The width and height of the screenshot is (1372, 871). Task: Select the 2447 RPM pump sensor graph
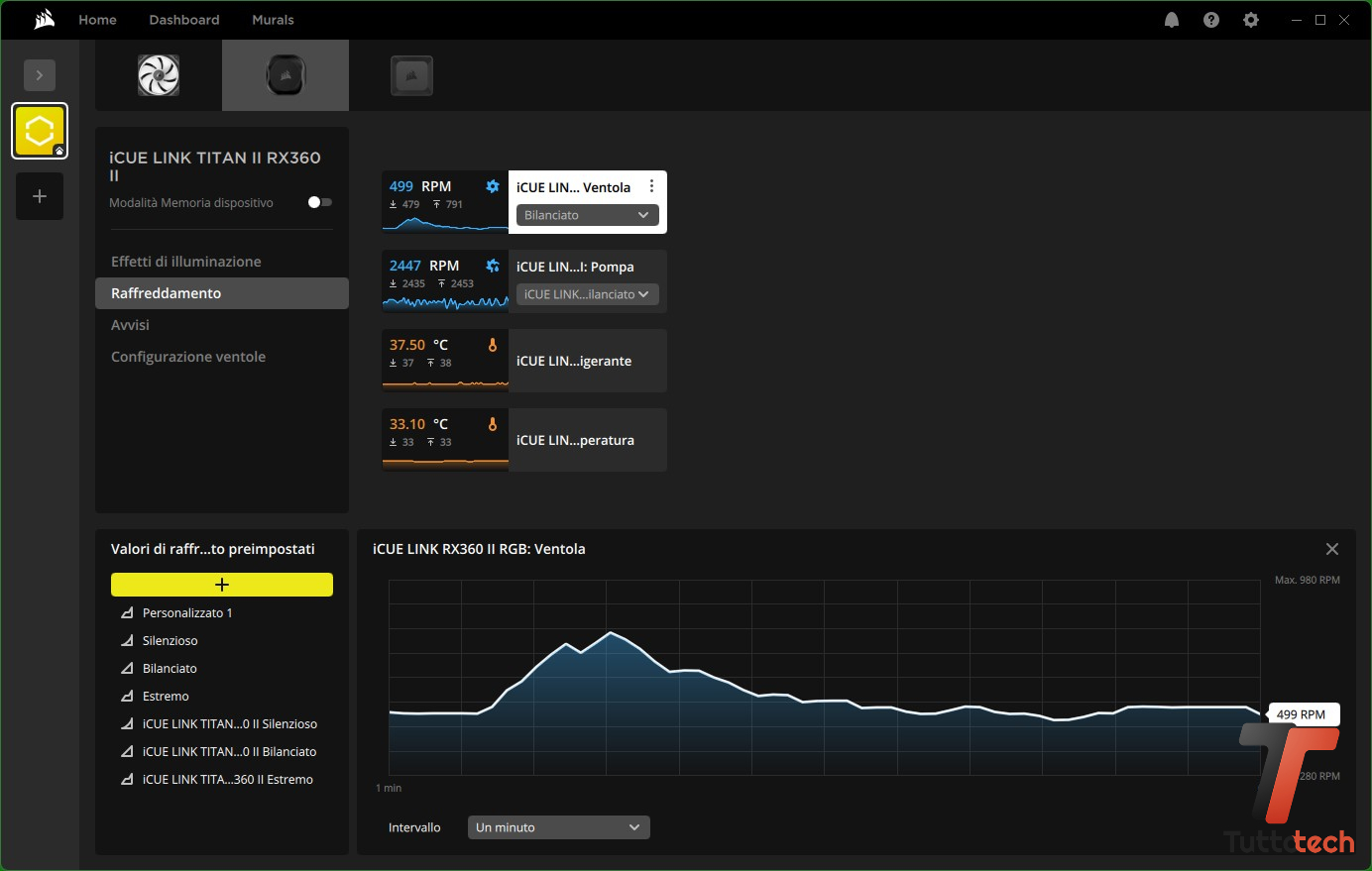click(x=445, y=281)
